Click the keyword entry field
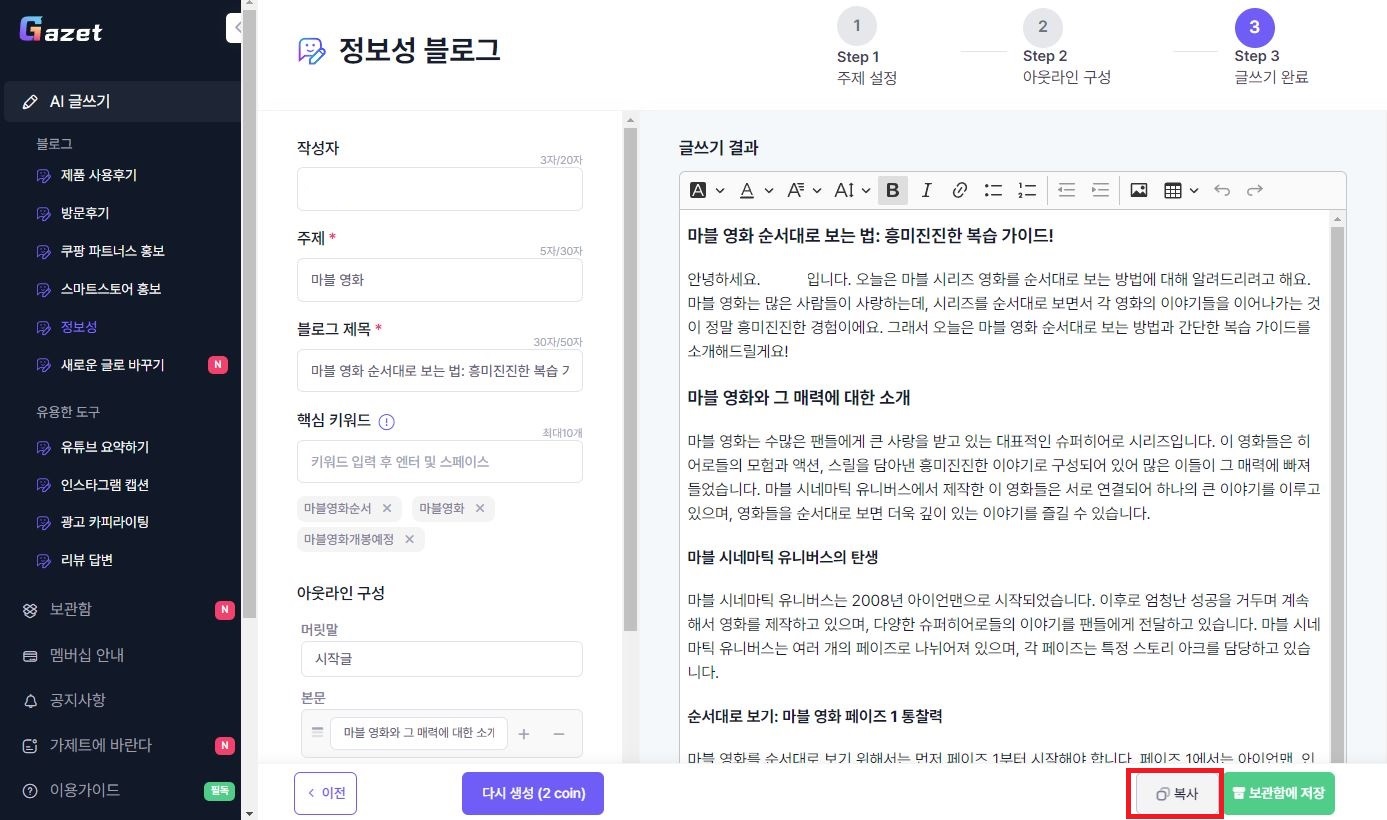Viewport: 1387px width, 820px height. click(440, 462)
